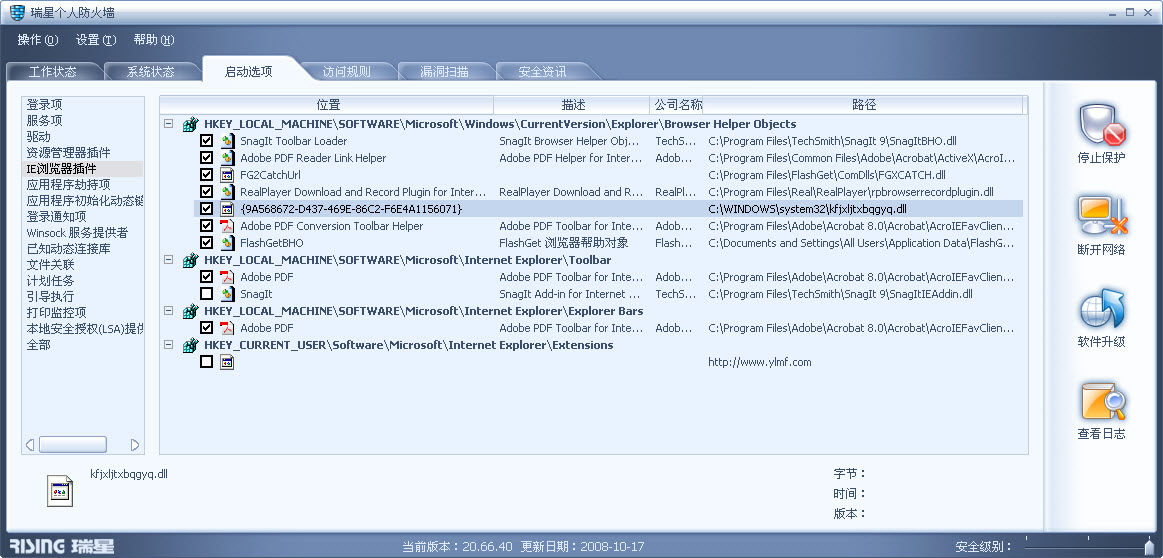
Task: Click the right arrow of category list scrollbar
Action: (135, 445)
